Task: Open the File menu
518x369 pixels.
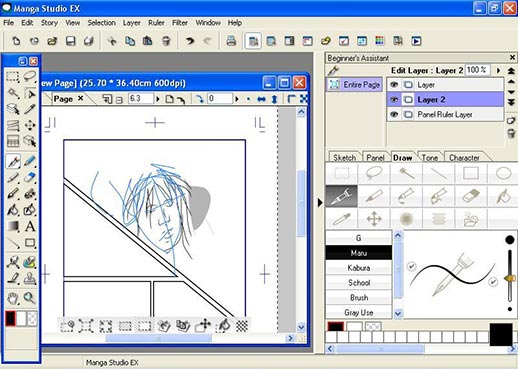Action: (x=8, y=23)
